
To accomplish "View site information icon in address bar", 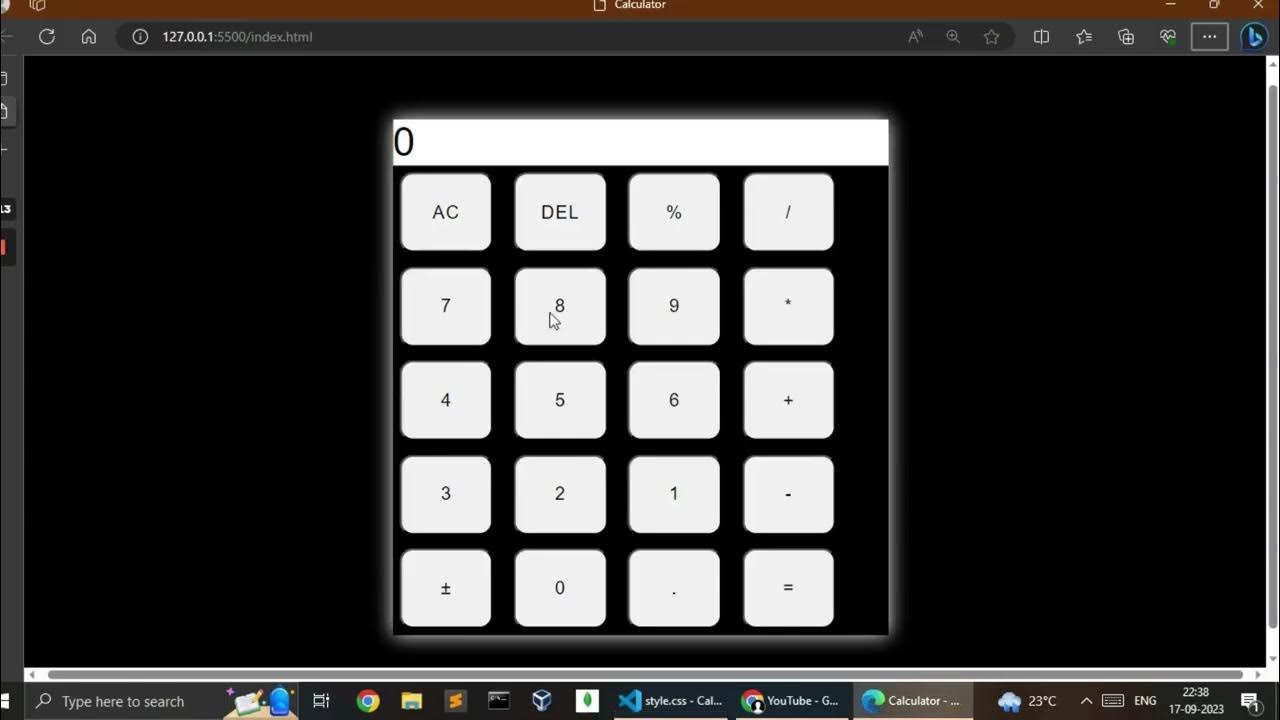I will [x=140, y=37].
